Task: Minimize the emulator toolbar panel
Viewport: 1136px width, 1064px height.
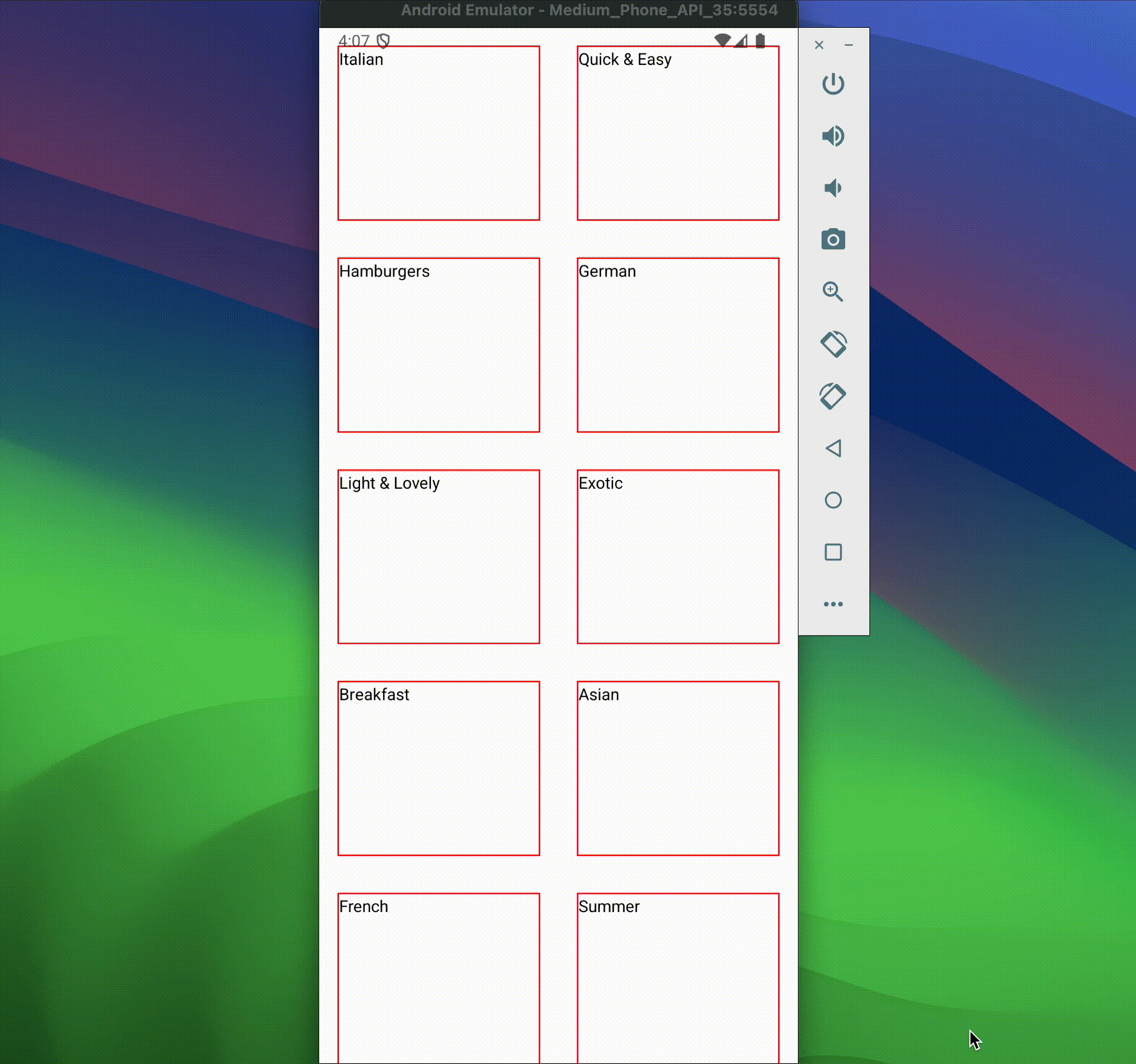Action: [849, 45]
